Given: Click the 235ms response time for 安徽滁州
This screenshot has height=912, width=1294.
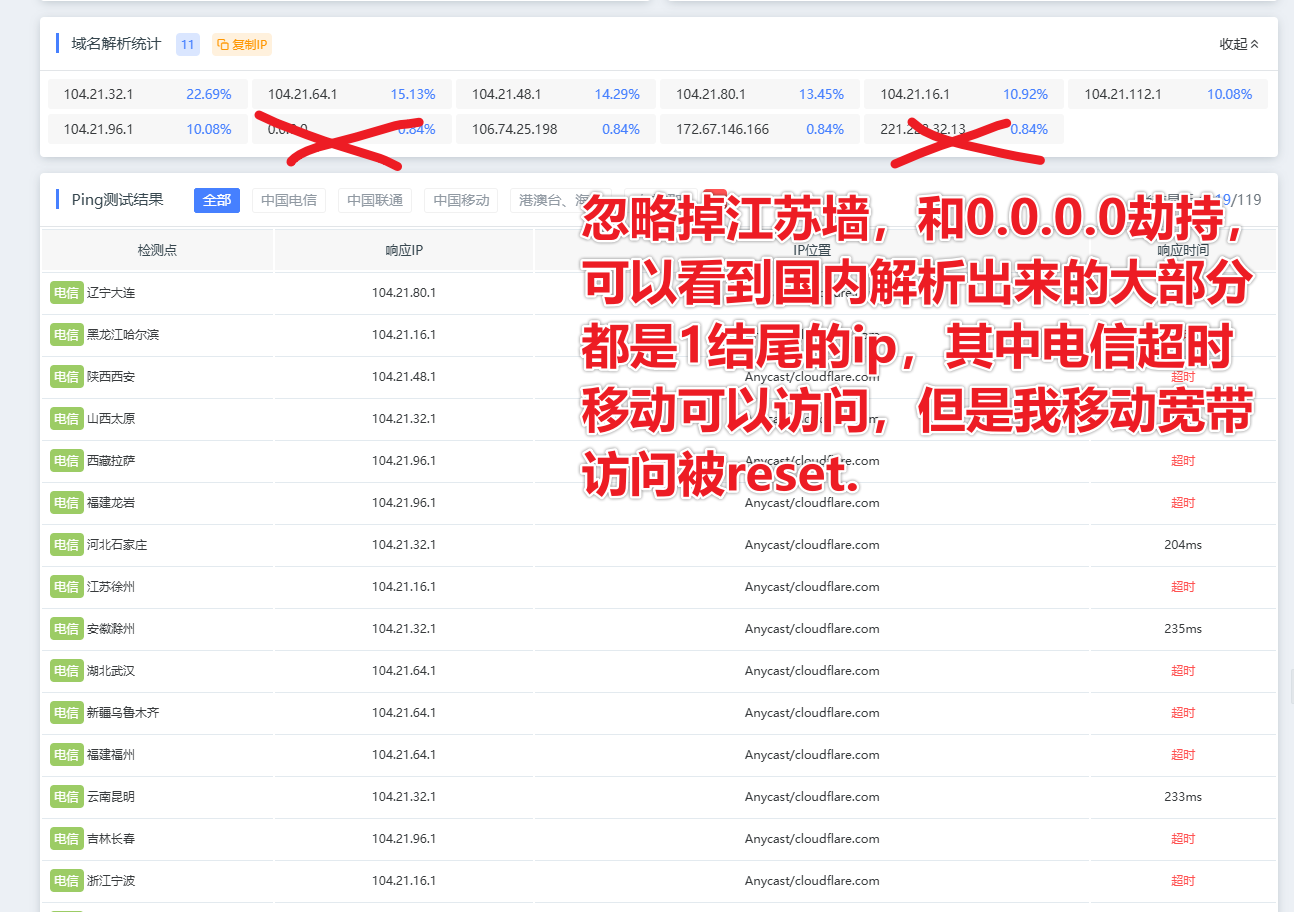Looking at the screenshot, I should point(1183,629).
